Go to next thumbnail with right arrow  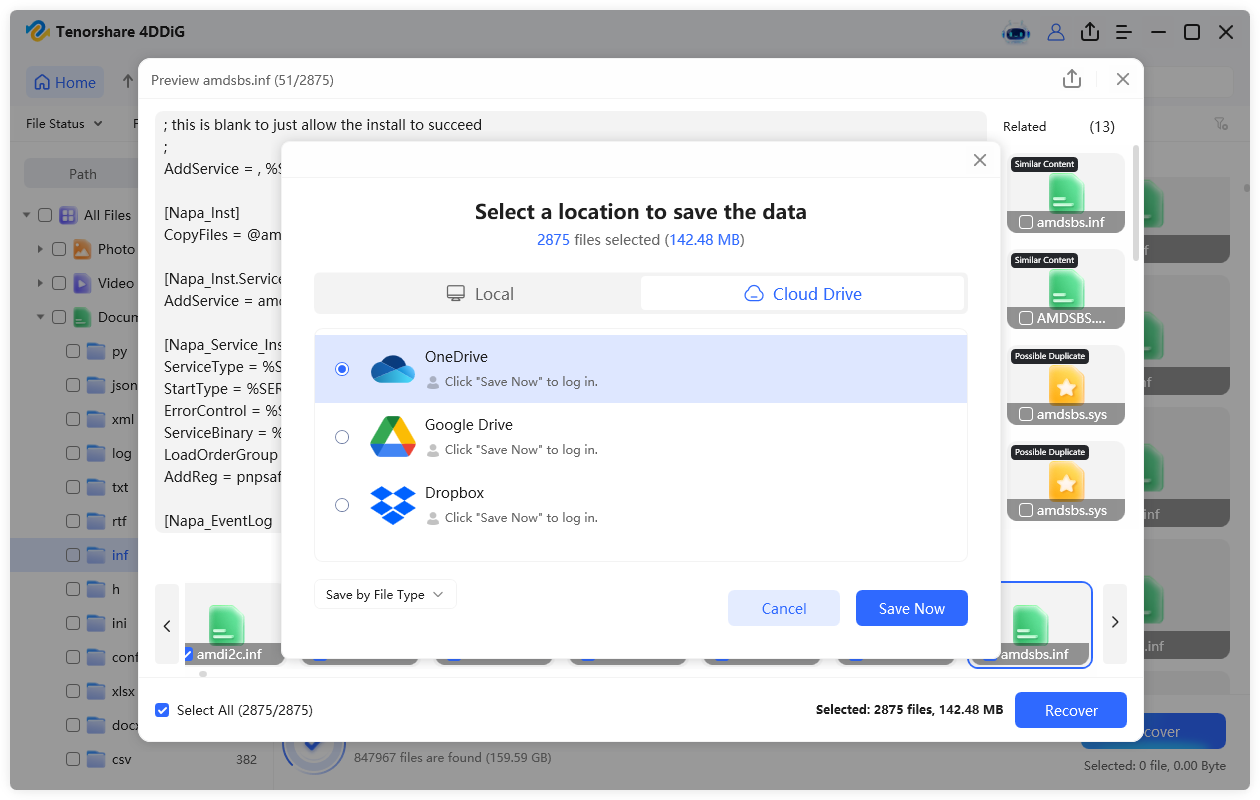[1115, 622]
